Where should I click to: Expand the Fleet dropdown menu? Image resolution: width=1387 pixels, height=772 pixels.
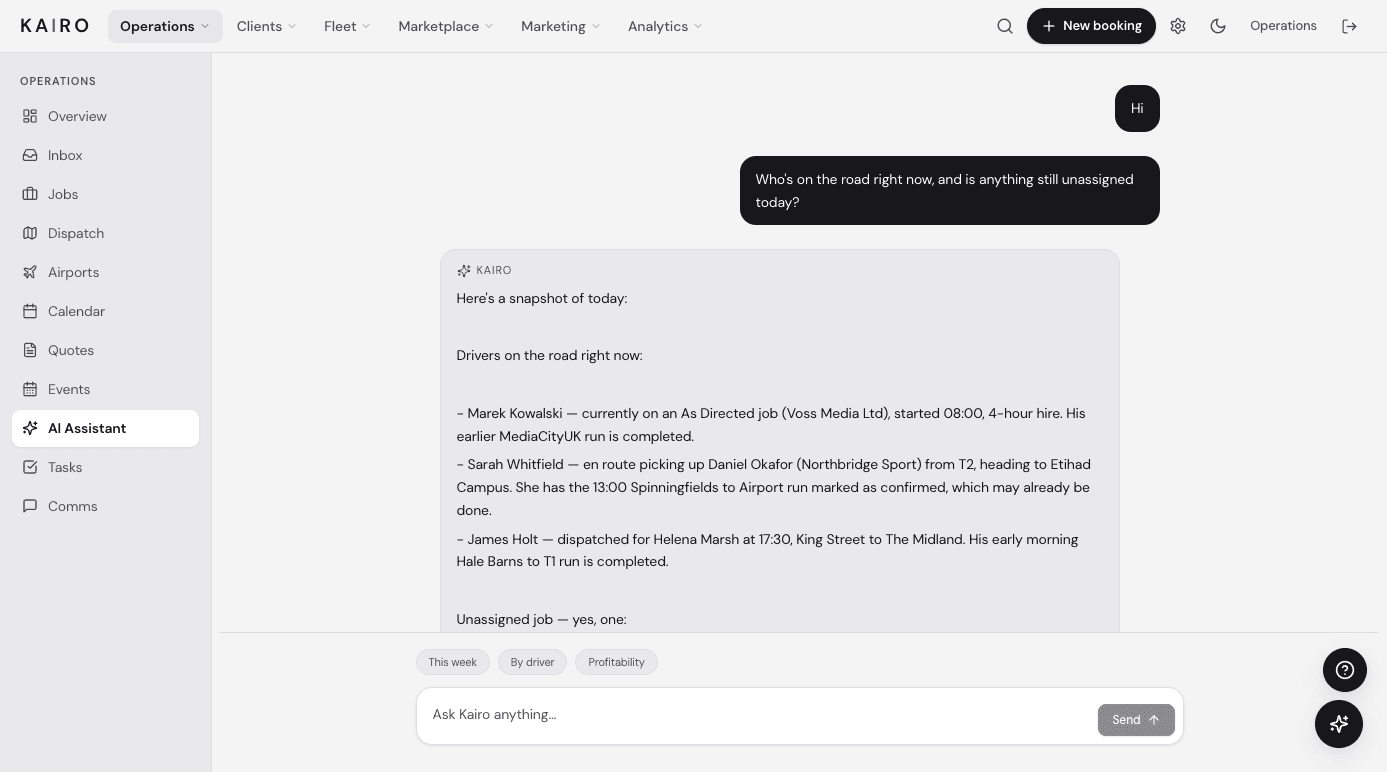pos(347,26)
